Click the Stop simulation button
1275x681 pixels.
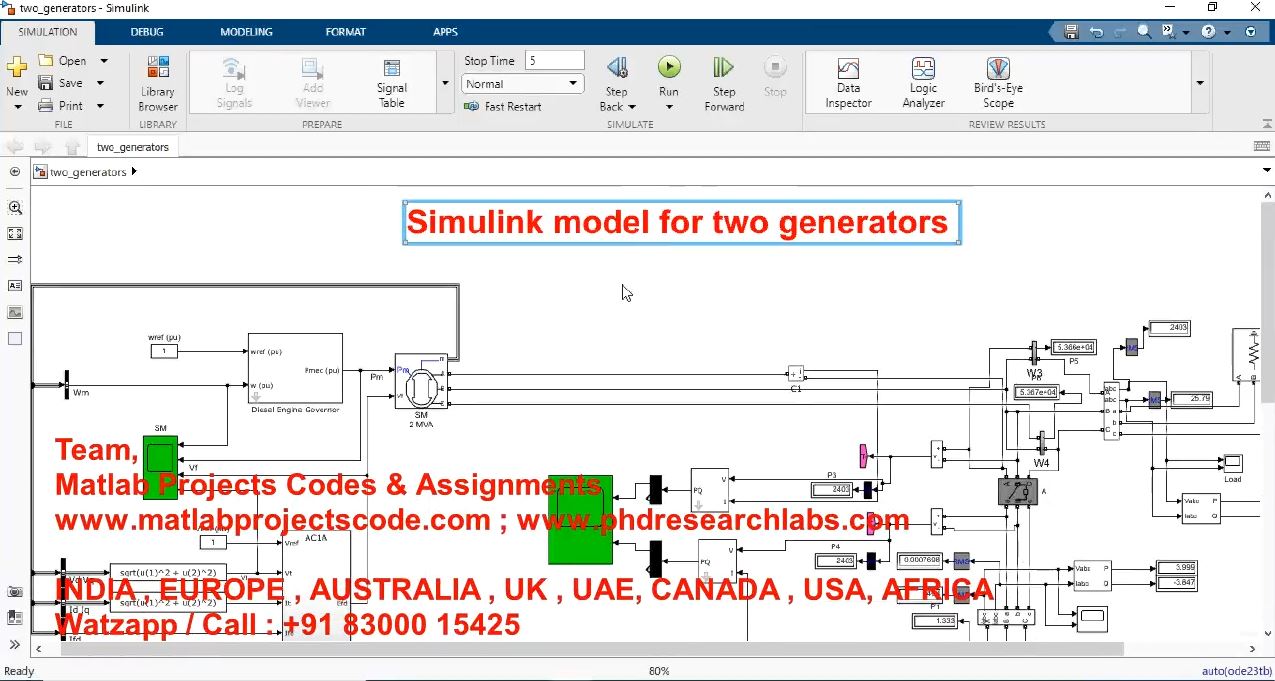coord(775,76)
